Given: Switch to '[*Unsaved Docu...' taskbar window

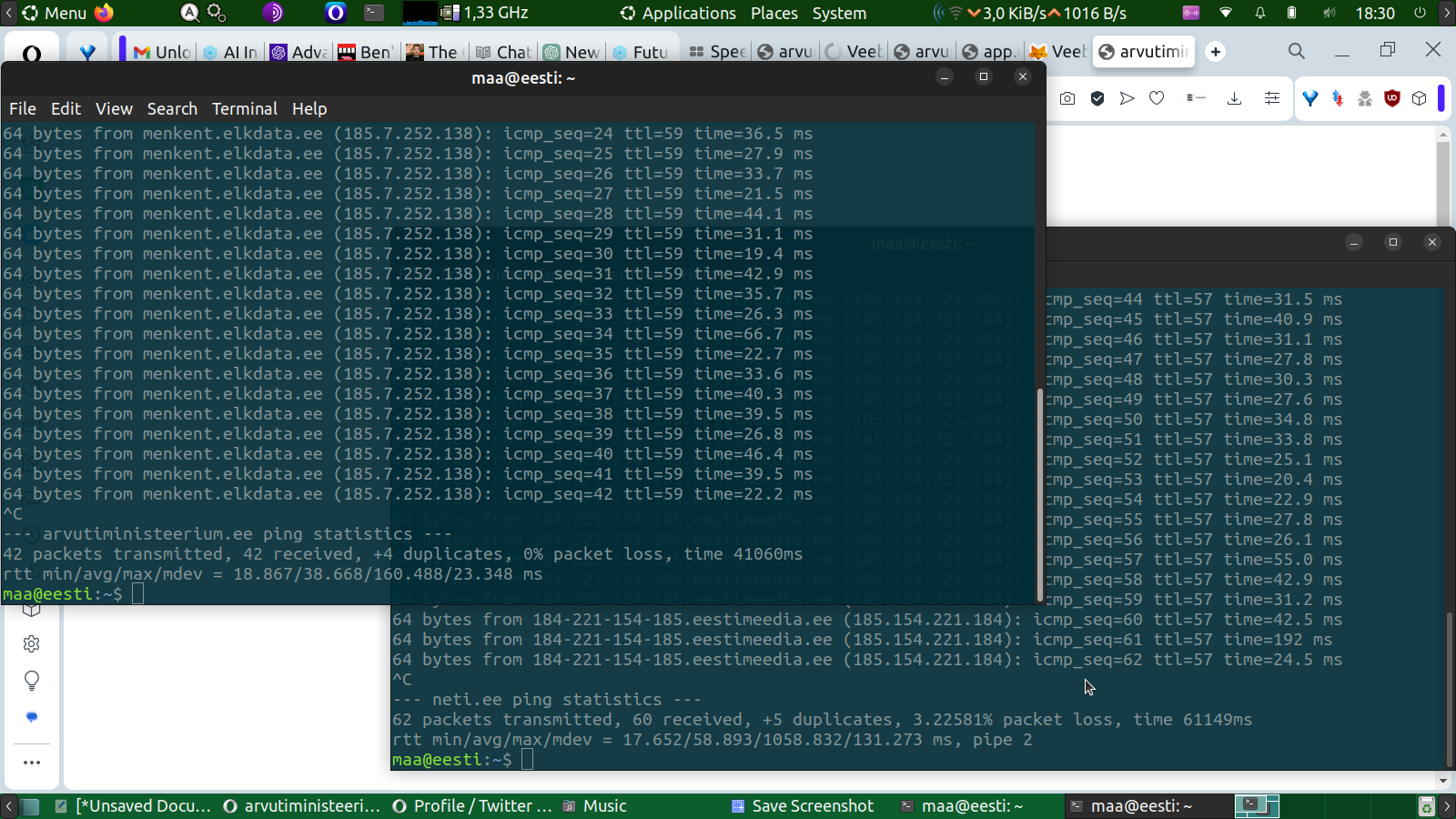Looking at the screenshot, I should tap(133, 805).
